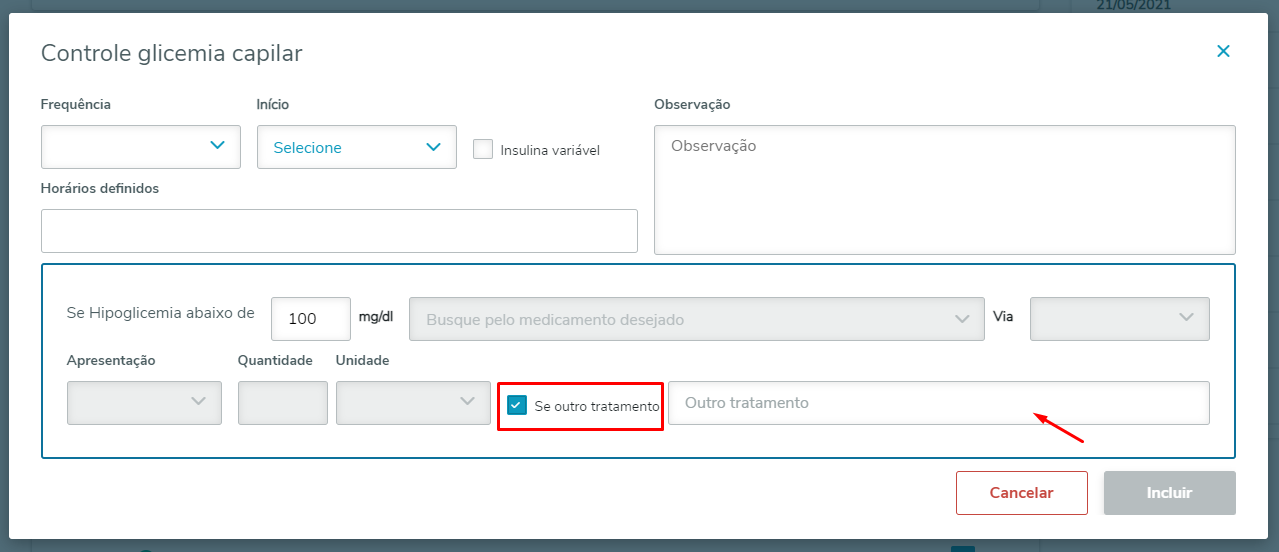Viewport: 1279px width, 552px height.
Task: Click the Observação text area
Action: [944, 189]
